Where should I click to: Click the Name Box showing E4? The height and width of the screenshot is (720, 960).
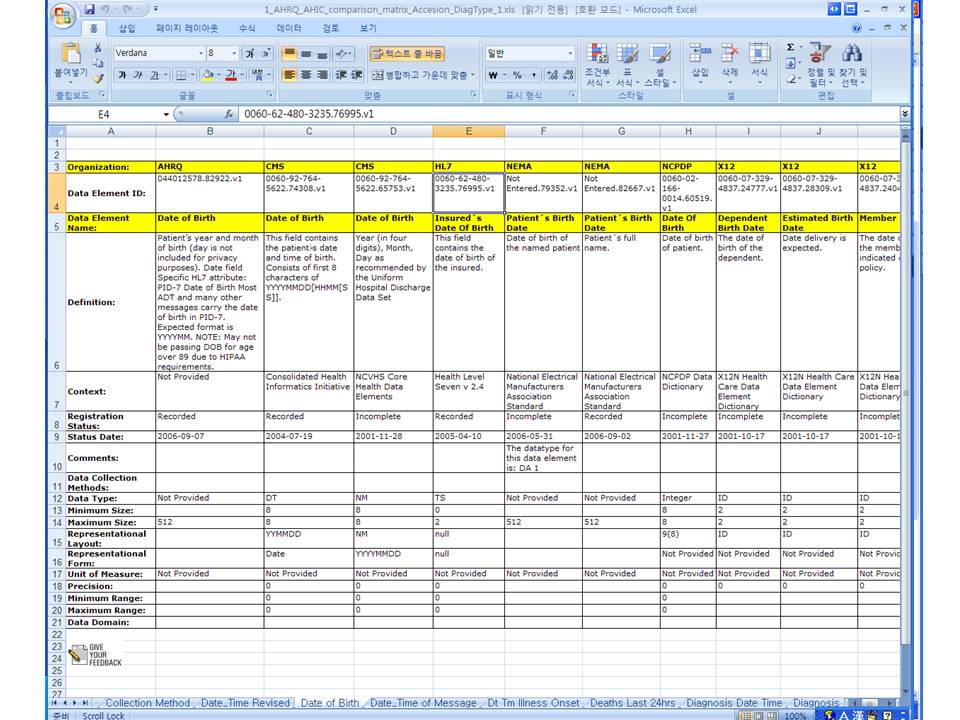click(104, 114)
